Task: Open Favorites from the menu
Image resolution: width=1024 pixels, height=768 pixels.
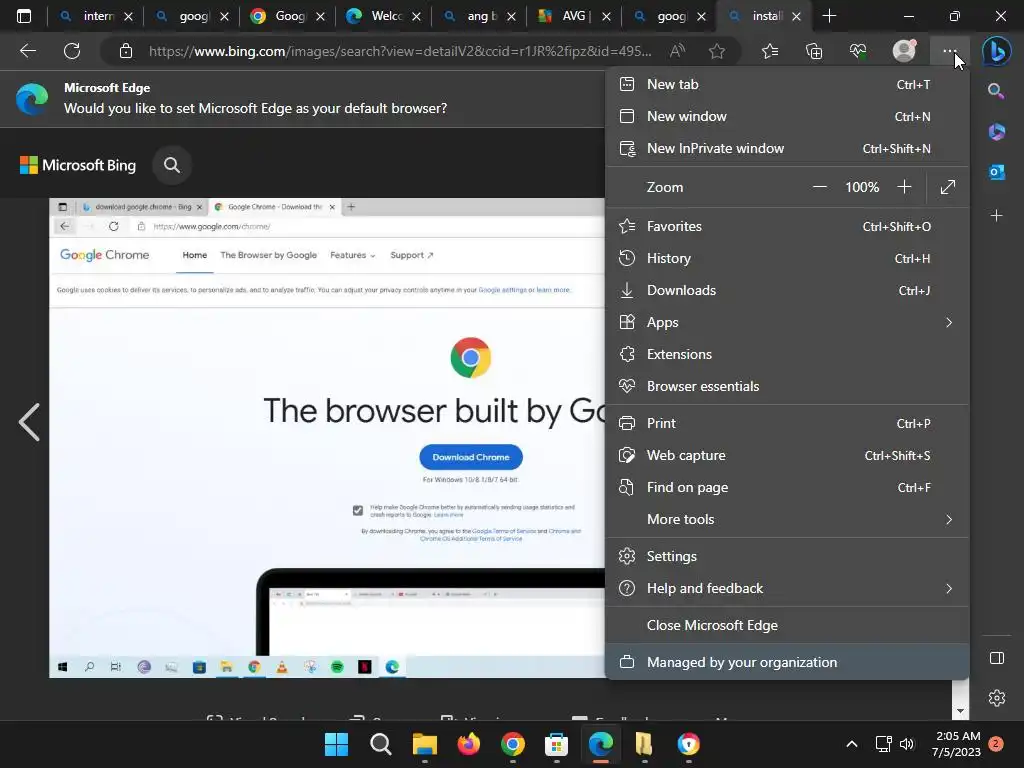Action: pyautogui.click(x=787, y=227)
